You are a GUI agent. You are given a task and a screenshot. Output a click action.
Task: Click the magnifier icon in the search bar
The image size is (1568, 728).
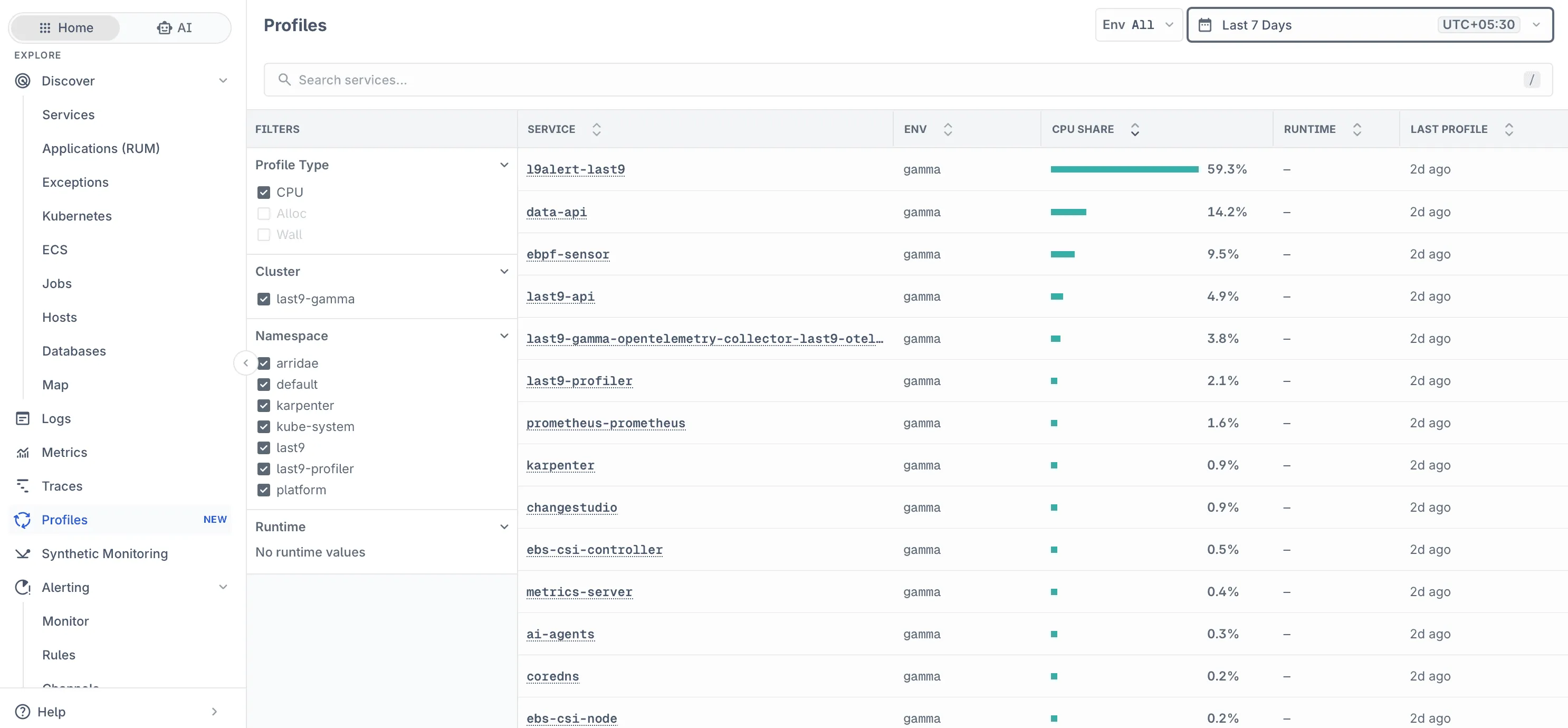pyautogui.click(x=284, y=80)
